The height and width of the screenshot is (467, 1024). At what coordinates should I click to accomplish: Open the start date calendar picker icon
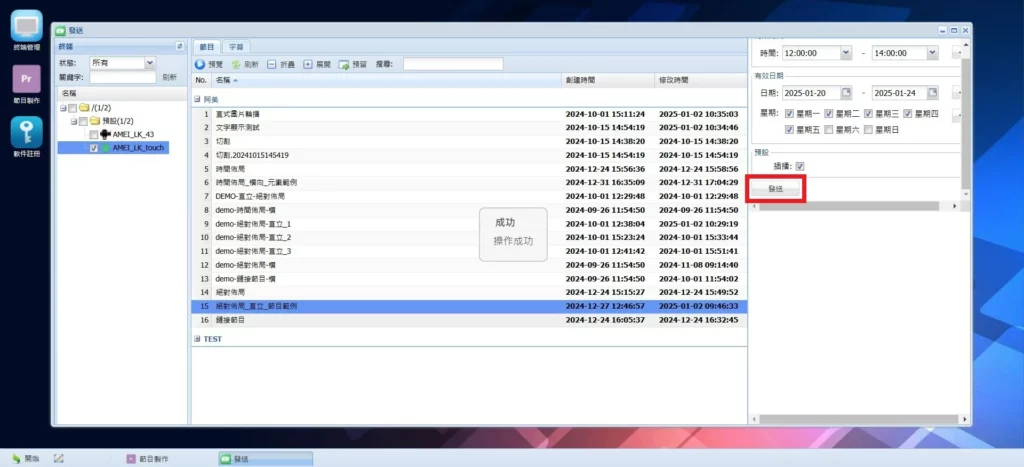coord(846,93)
